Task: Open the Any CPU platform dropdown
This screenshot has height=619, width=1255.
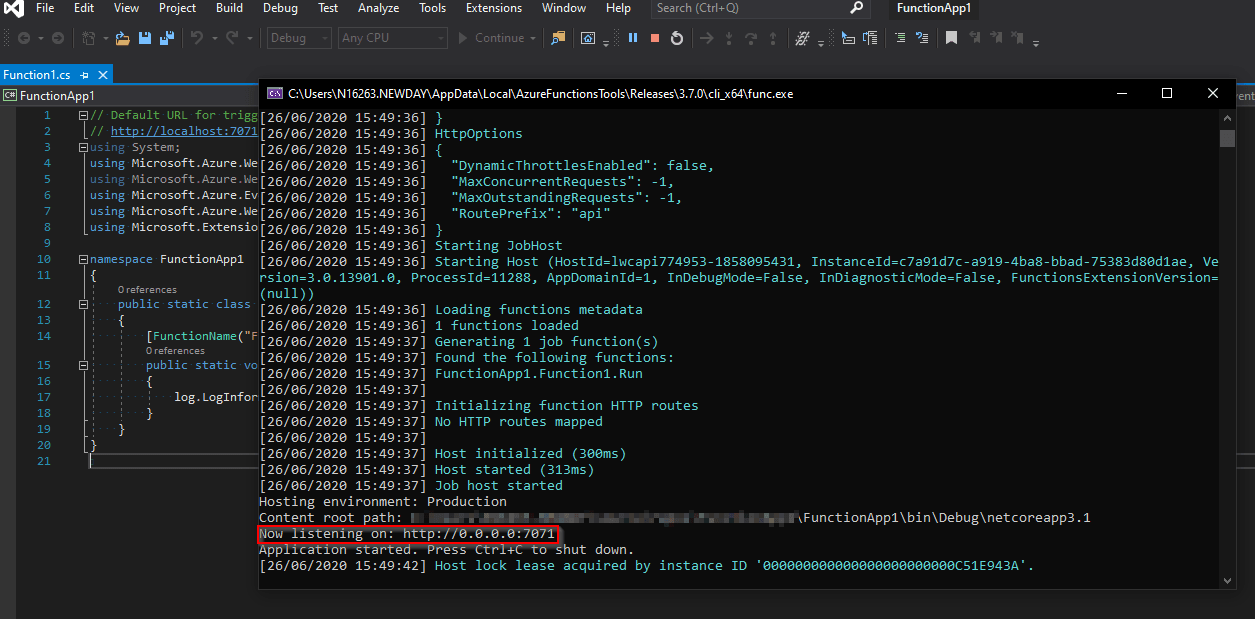Action: 393,38
